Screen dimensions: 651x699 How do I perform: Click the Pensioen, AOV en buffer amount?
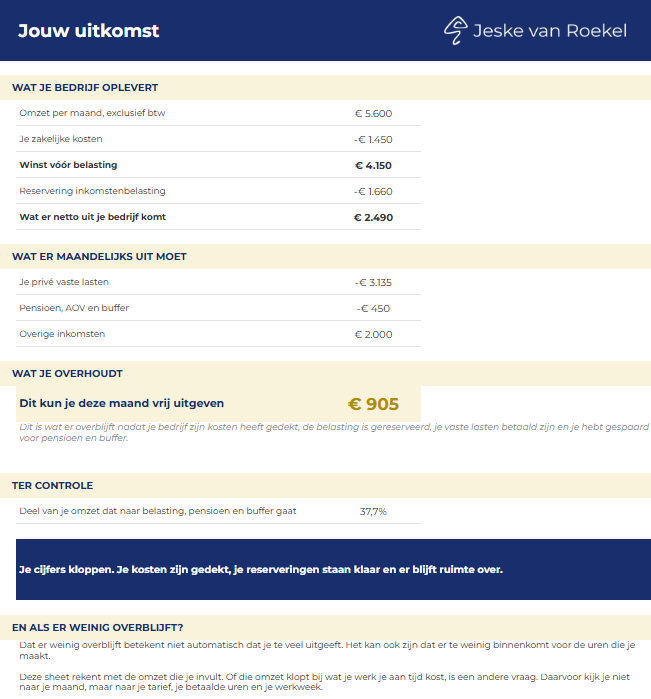[x=373, y=308]
